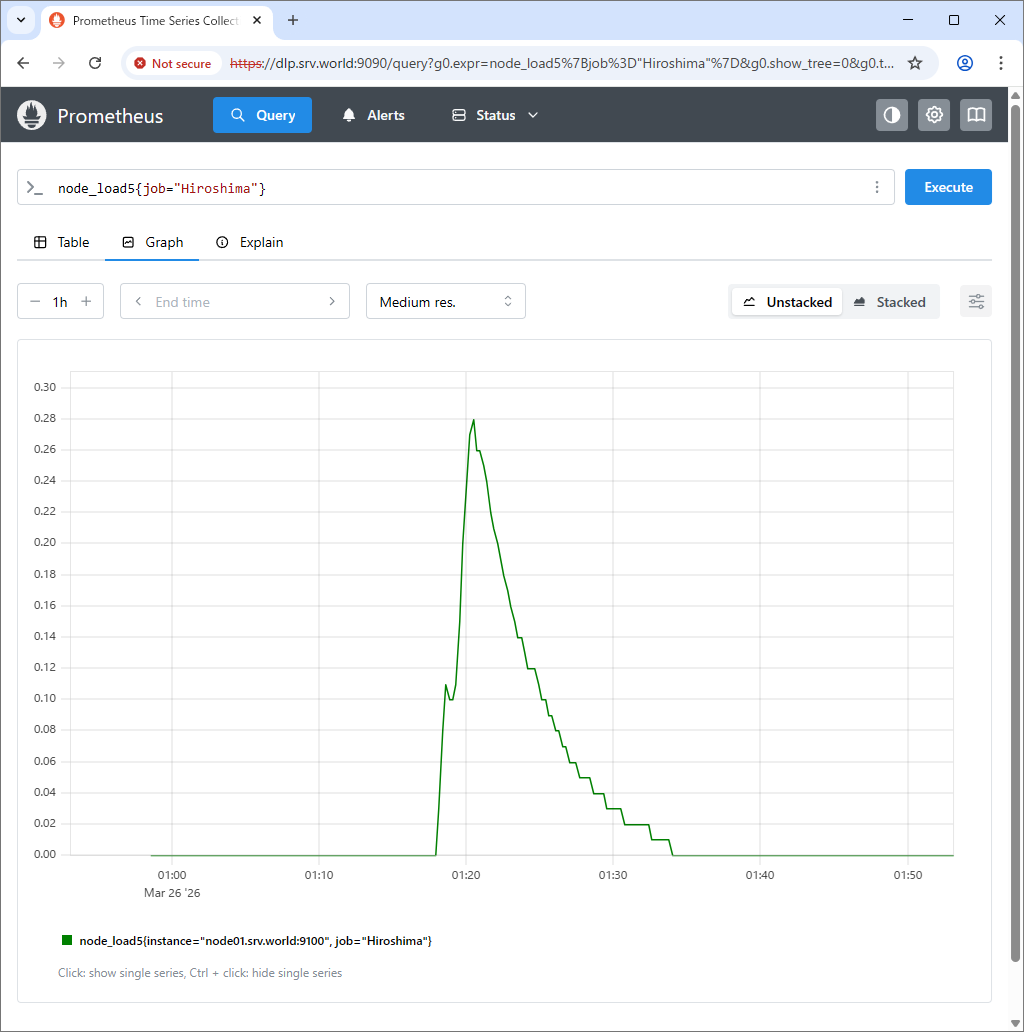1024x1032 pixels.
Task: Click the Prometheus title text
Action: coord(110,116)
